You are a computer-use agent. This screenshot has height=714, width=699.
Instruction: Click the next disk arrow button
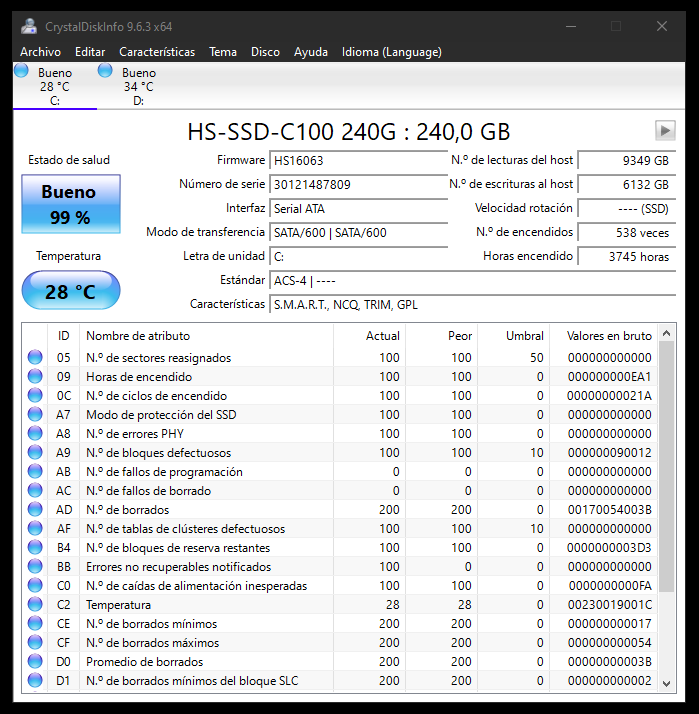(665, 131)
